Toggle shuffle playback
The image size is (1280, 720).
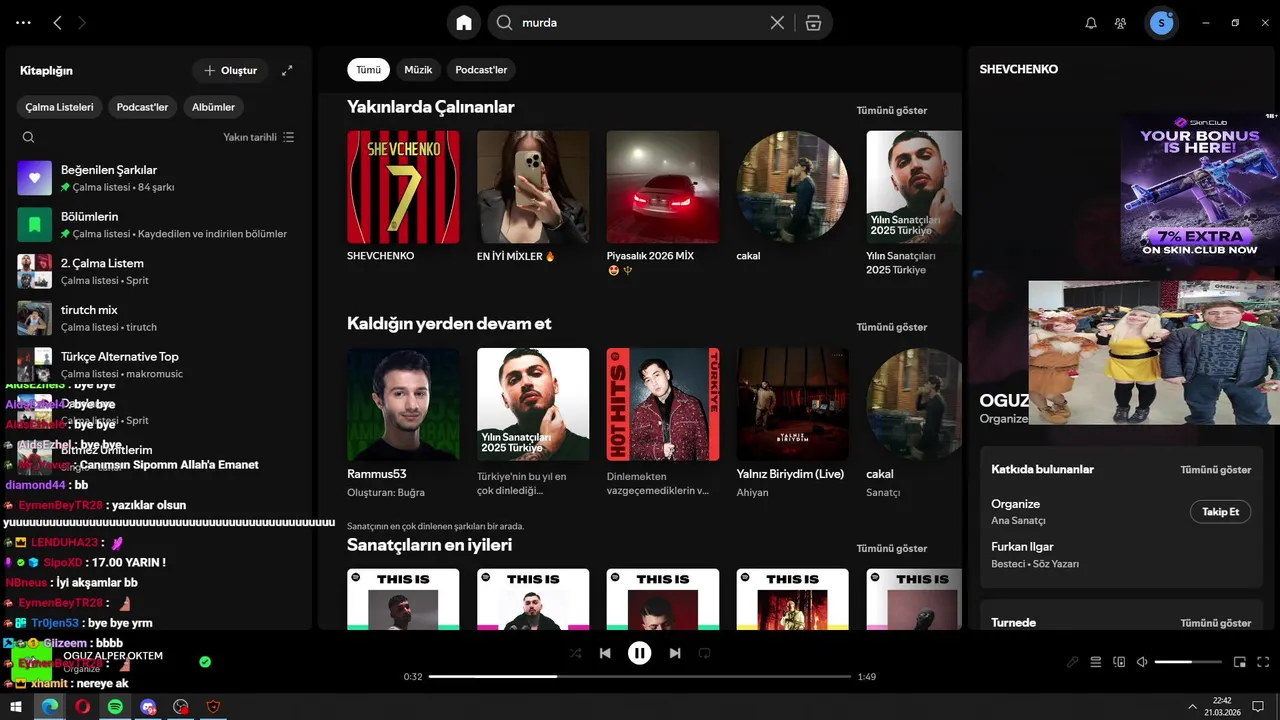click(x=575, y=653)
